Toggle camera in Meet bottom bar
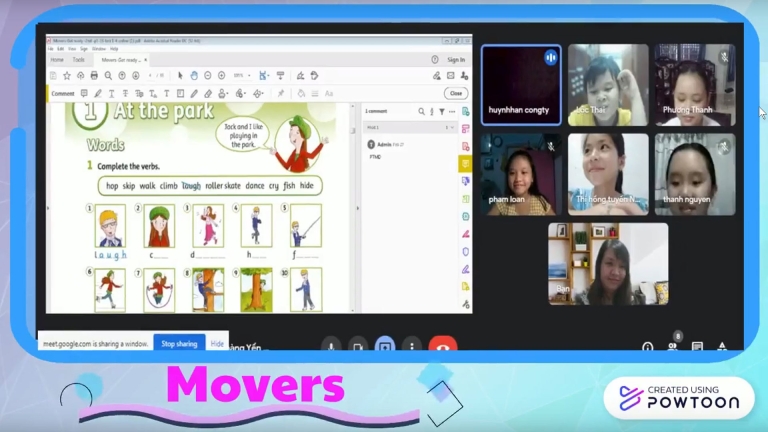 tap(358, 346)
